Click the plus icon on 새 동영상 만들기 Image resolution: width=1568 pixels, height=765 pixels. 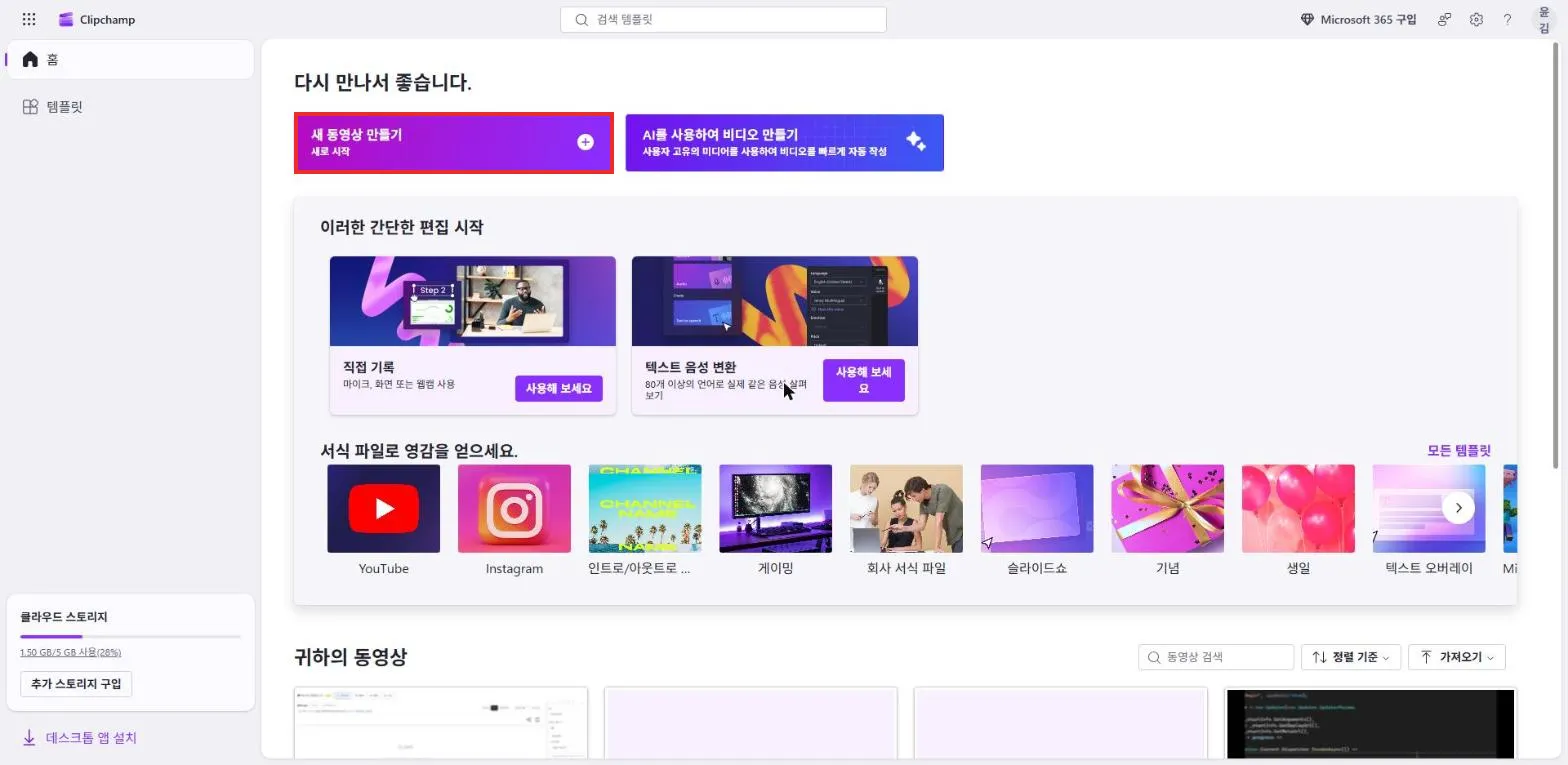pyautogui.click(x=585, y=142)
